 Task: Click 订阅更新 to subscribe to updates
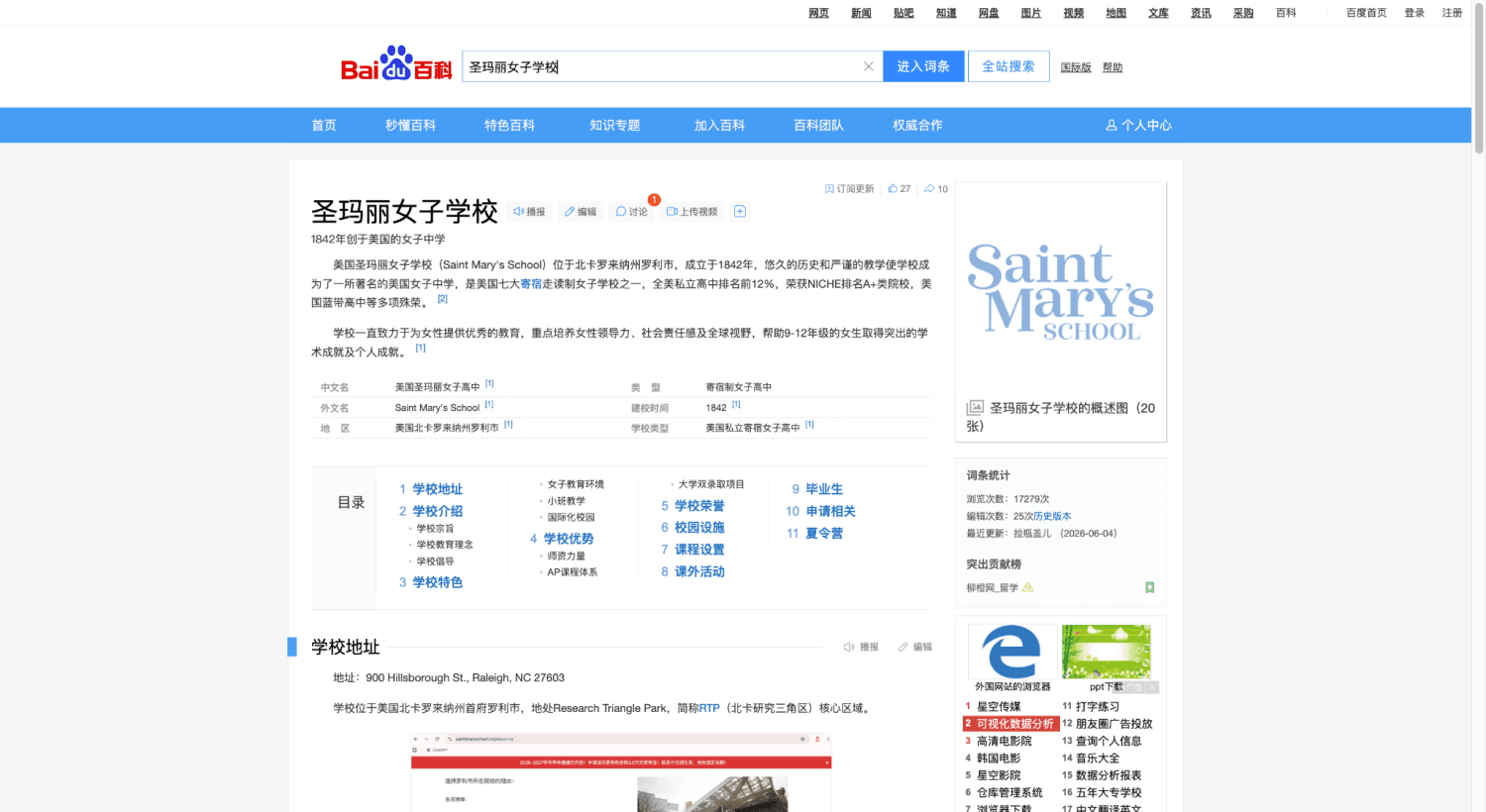(x=850, y=189)
